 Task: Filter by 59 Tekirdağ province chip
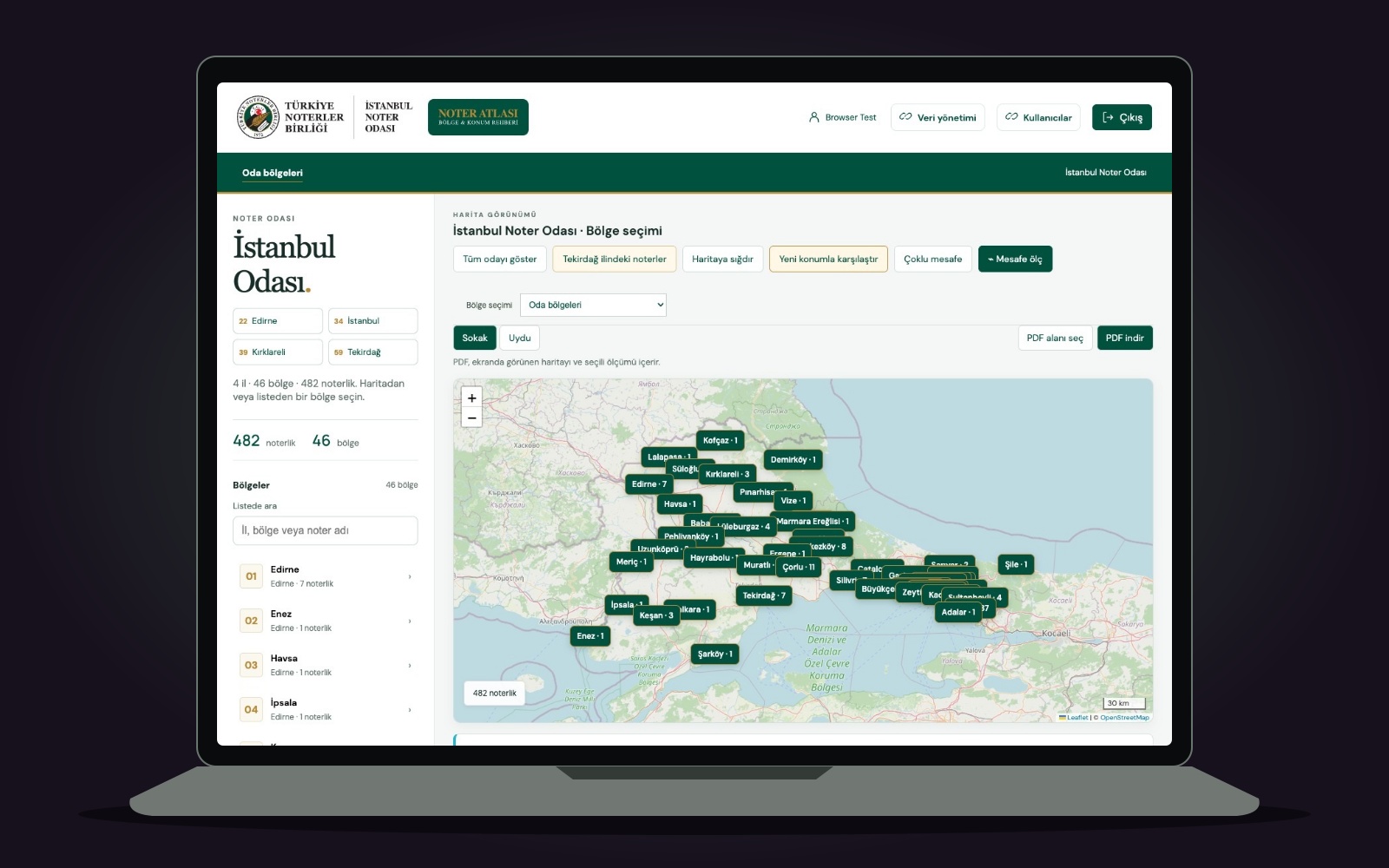[372, 352]
